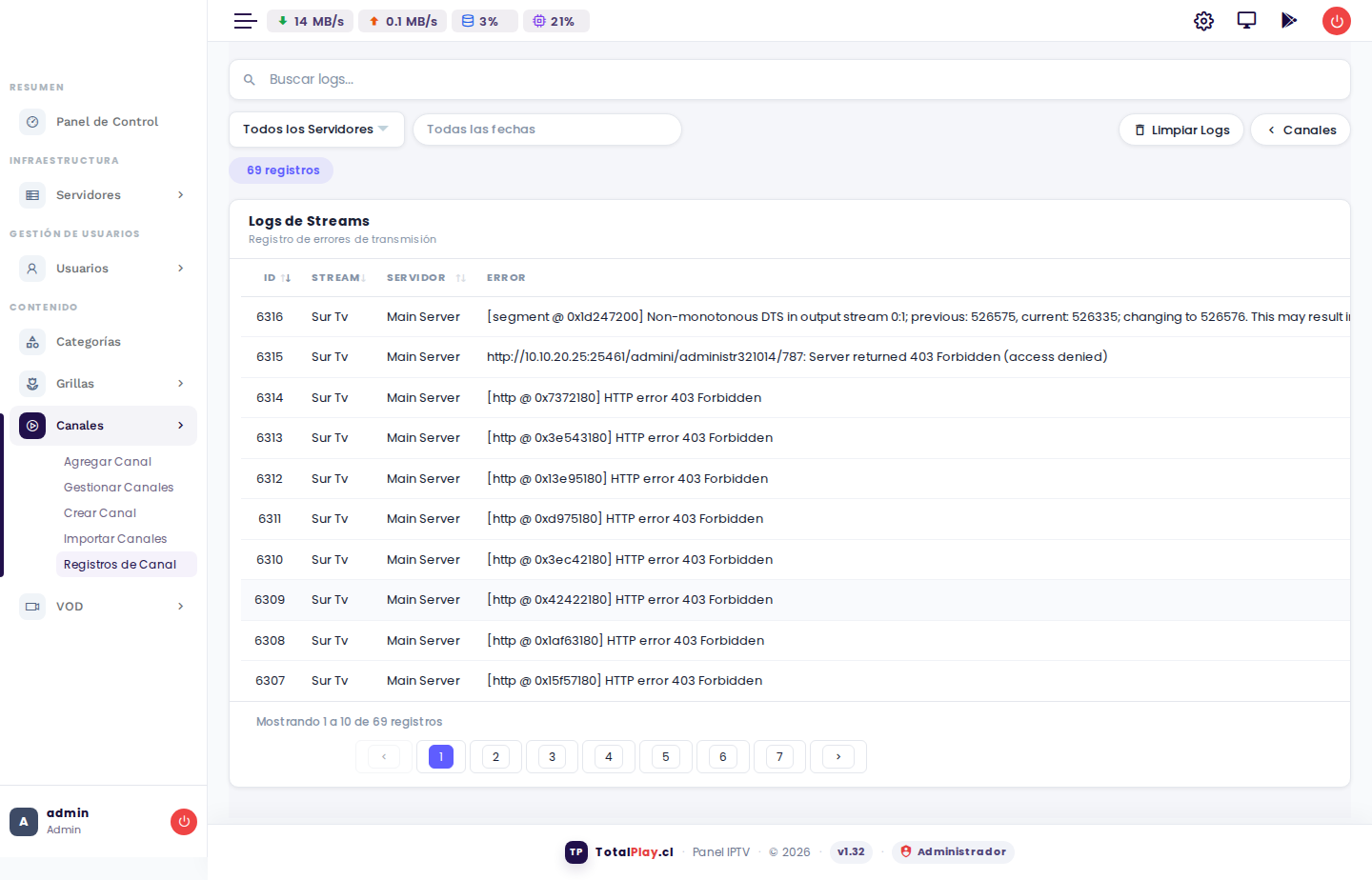Click the 69 registros badge
The image size is (1372, 880).
pyautogui.click(x=281, y=170)
